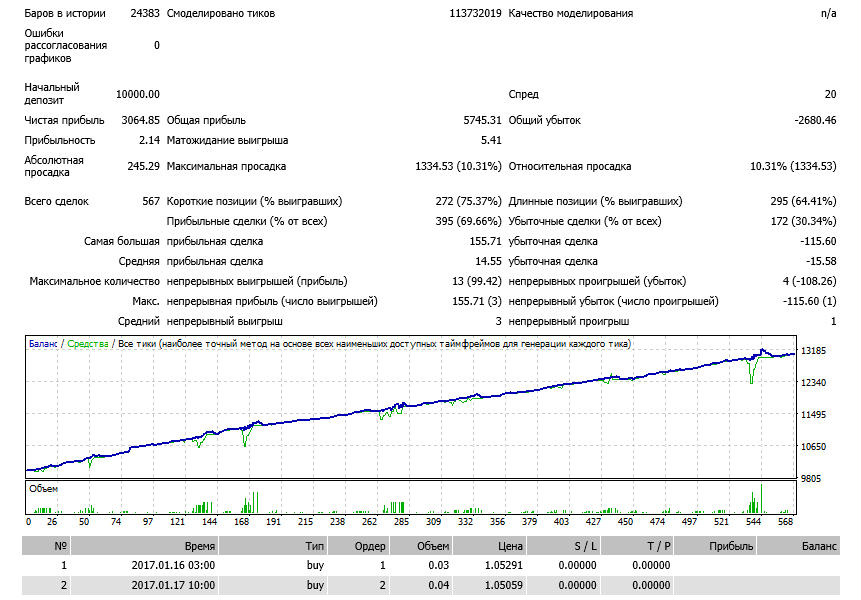Select the consecutive losses value 4 (-108.26)
This screenshot has height=600, width=861.
809,281
